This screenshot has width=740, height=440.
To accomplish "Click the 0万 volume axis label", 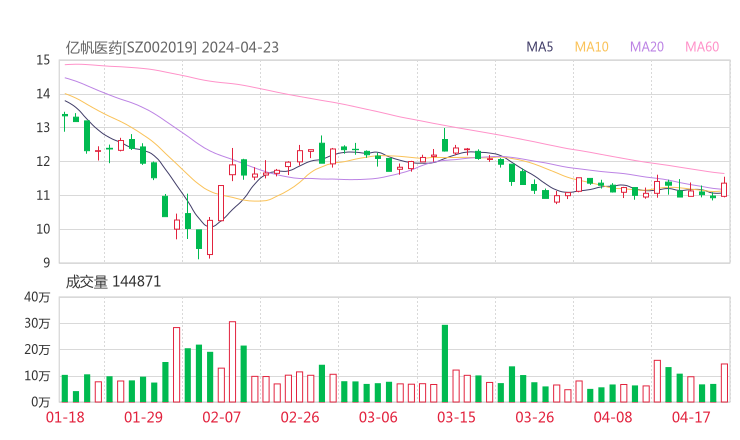I will tap(40, 402).
